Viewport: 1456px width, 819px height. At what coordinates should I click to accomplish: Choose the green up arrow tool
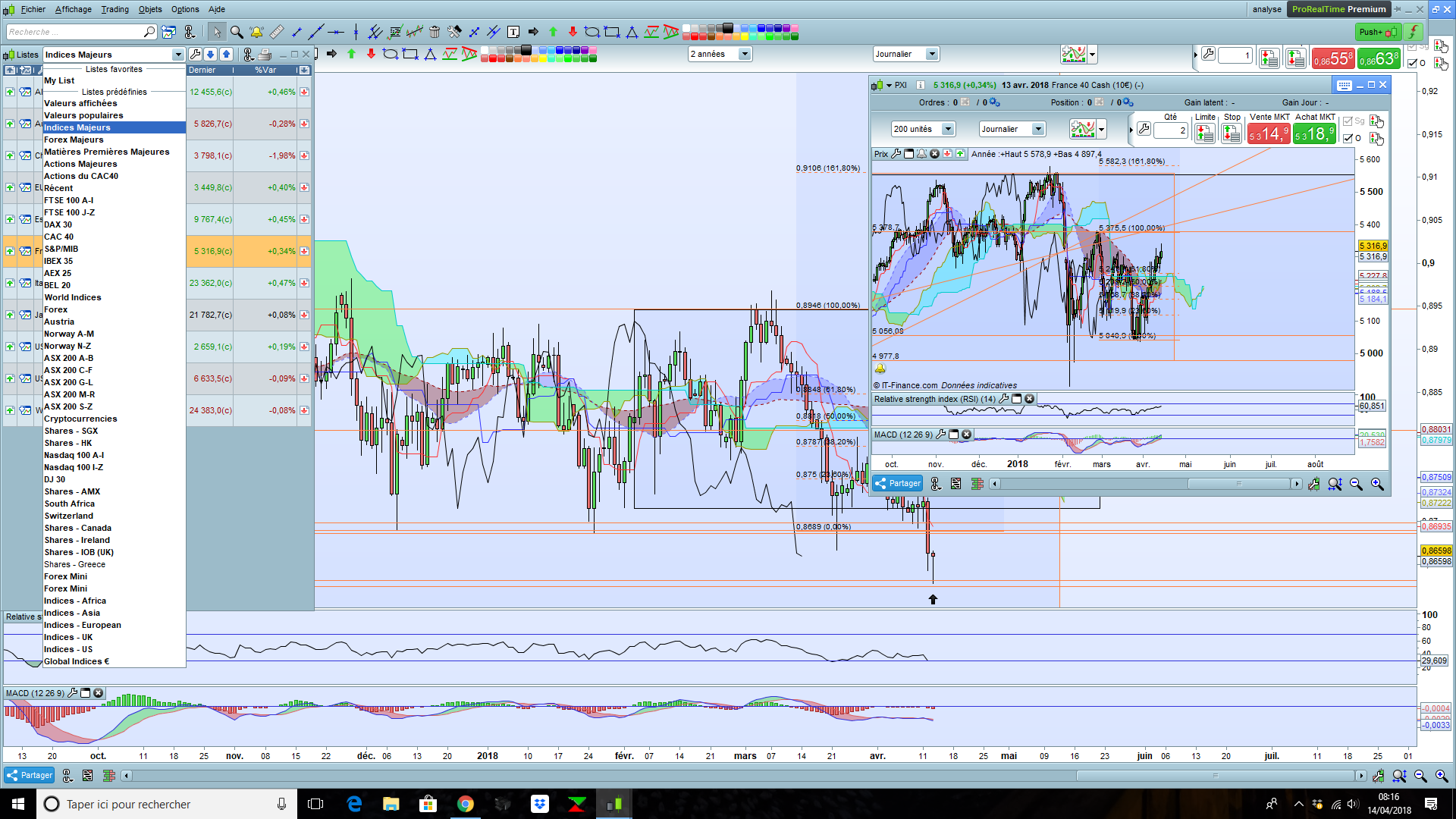click(x=553, y=32)
